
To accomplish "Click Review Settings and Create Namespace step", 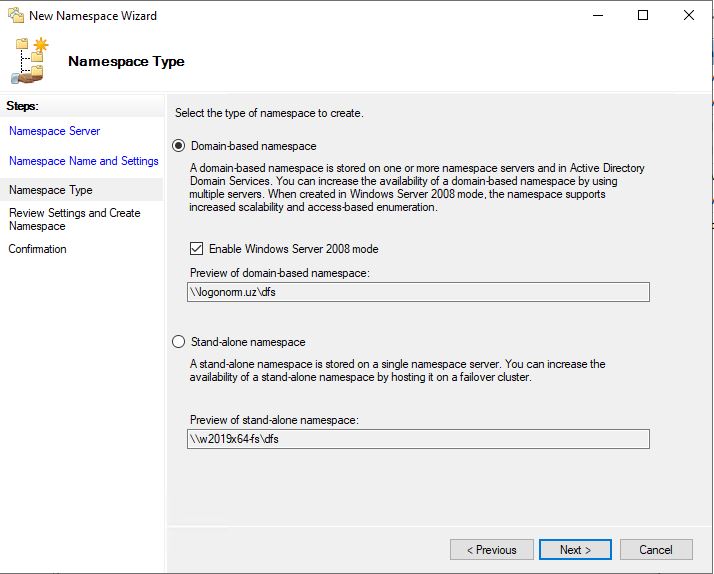I will tap(74, 219).
